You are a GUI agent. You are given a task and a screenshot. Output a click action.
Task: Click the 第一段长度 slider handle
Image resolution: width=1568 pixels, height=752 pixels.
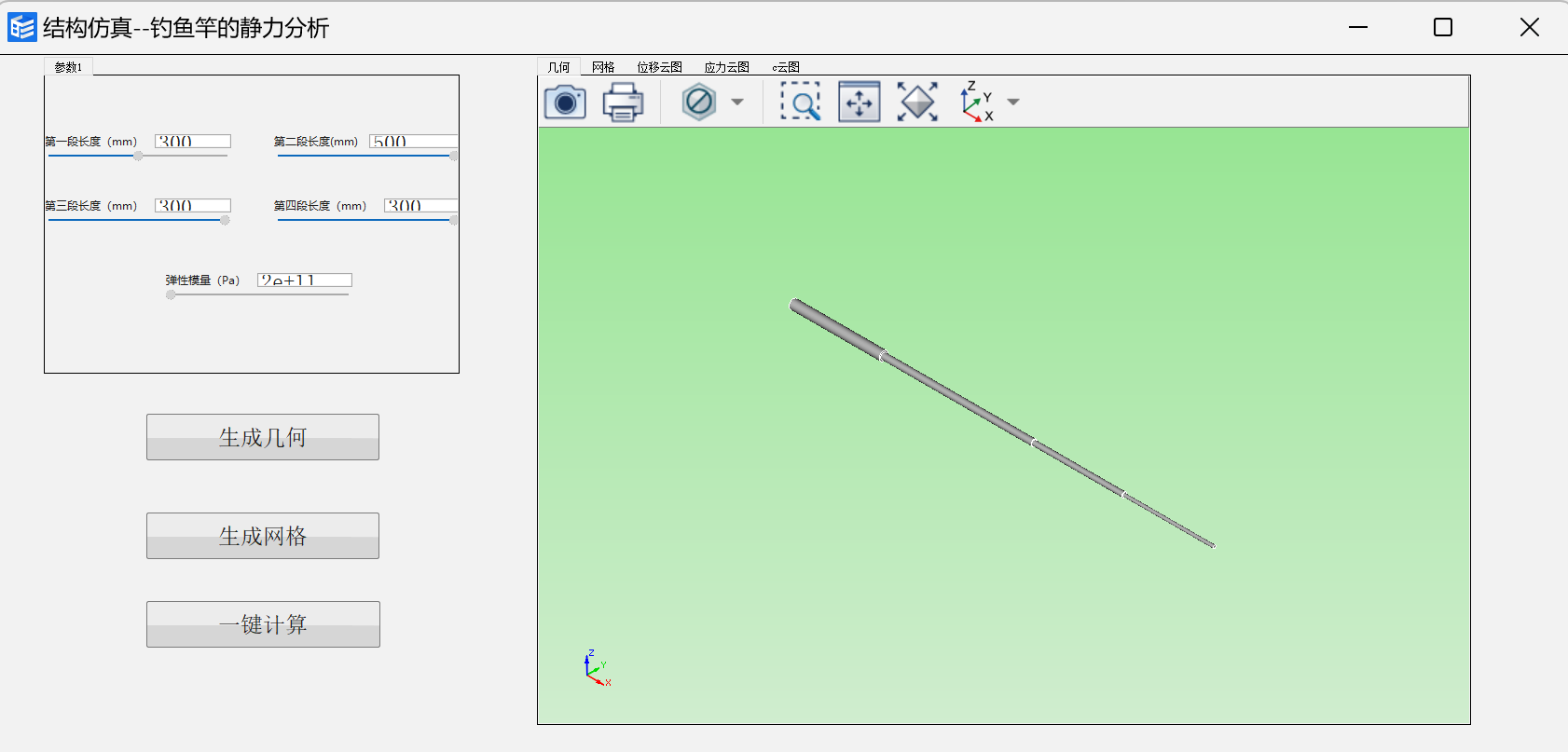coord(138,156)
